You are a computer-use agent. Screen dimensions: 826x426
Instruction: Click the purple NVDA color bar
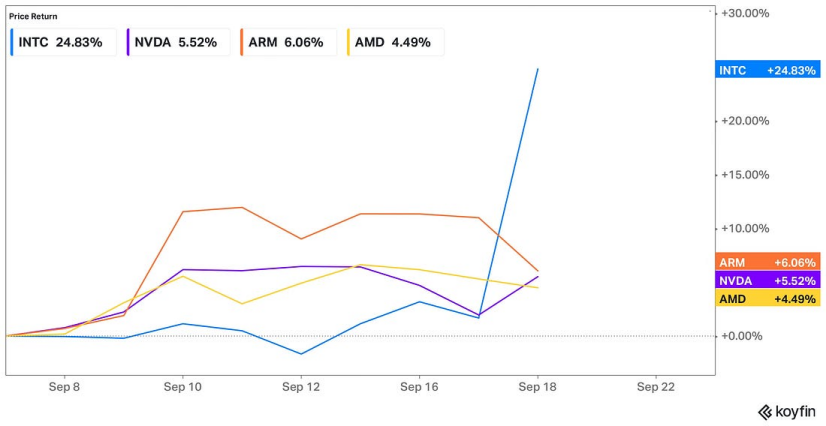[x=128, y=42]
